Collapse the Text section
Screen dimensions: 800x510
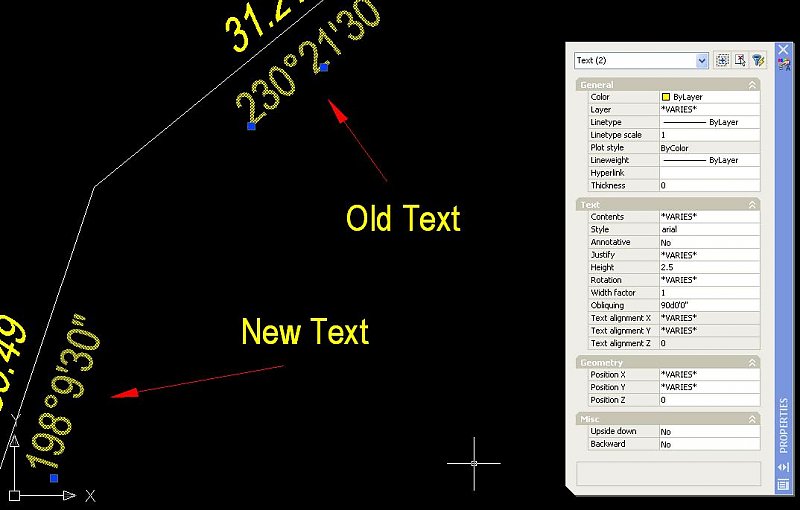(x=752, y=205)
